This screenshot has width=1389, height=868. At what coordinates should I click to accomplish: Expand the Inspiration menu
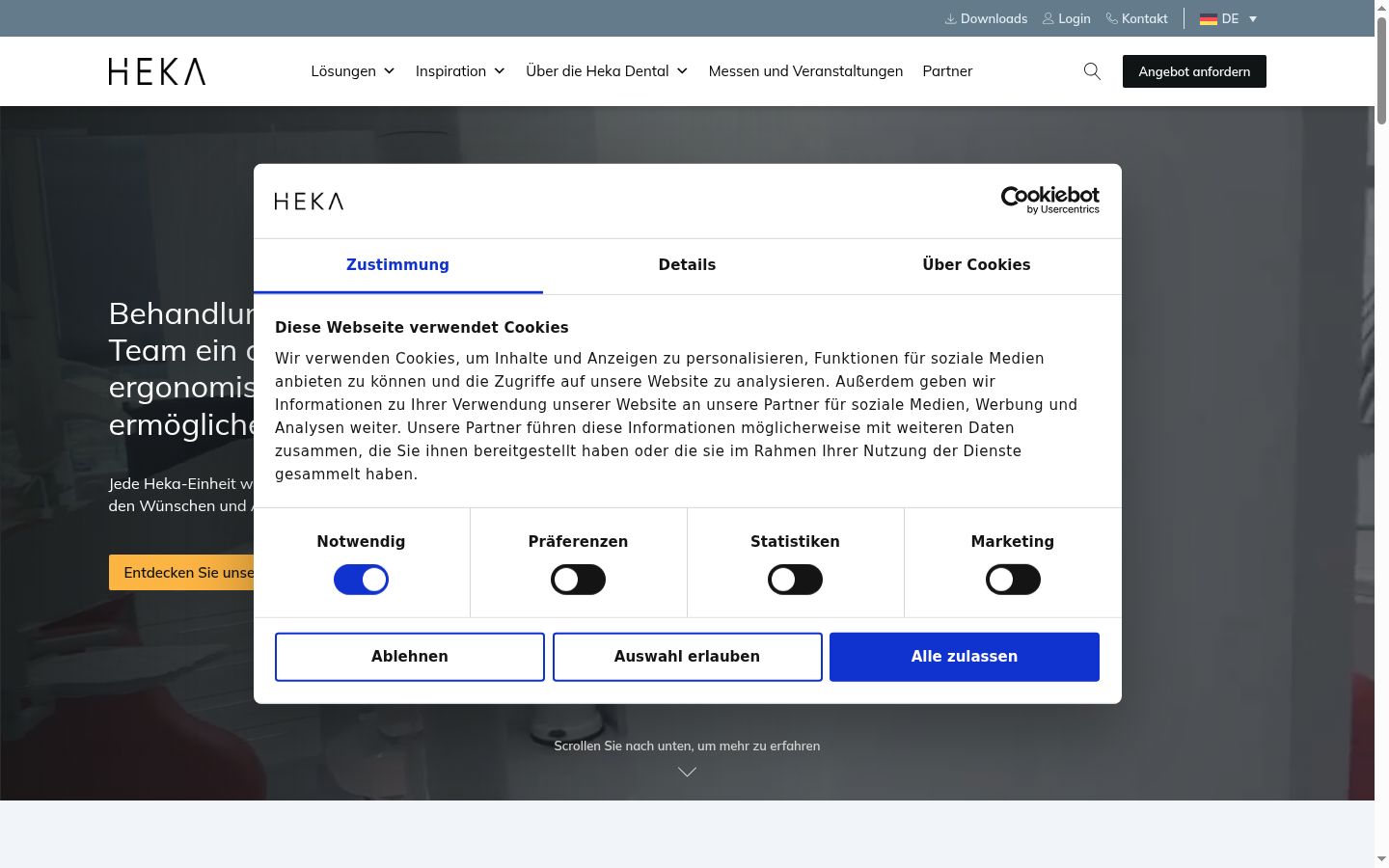point(460,71)
